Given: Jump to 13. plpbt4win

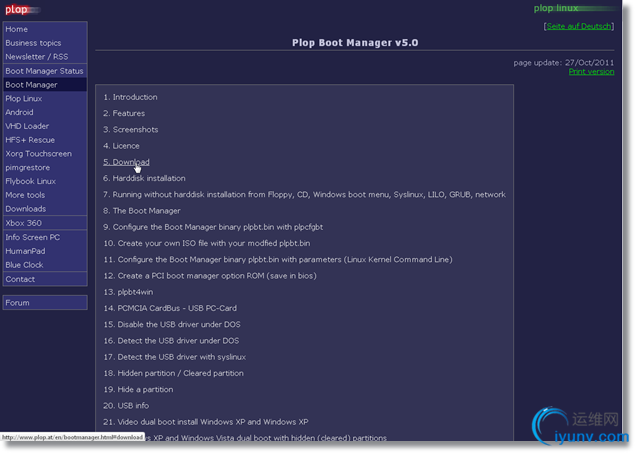Looking at the screenshot, I should tap(128, 291).
